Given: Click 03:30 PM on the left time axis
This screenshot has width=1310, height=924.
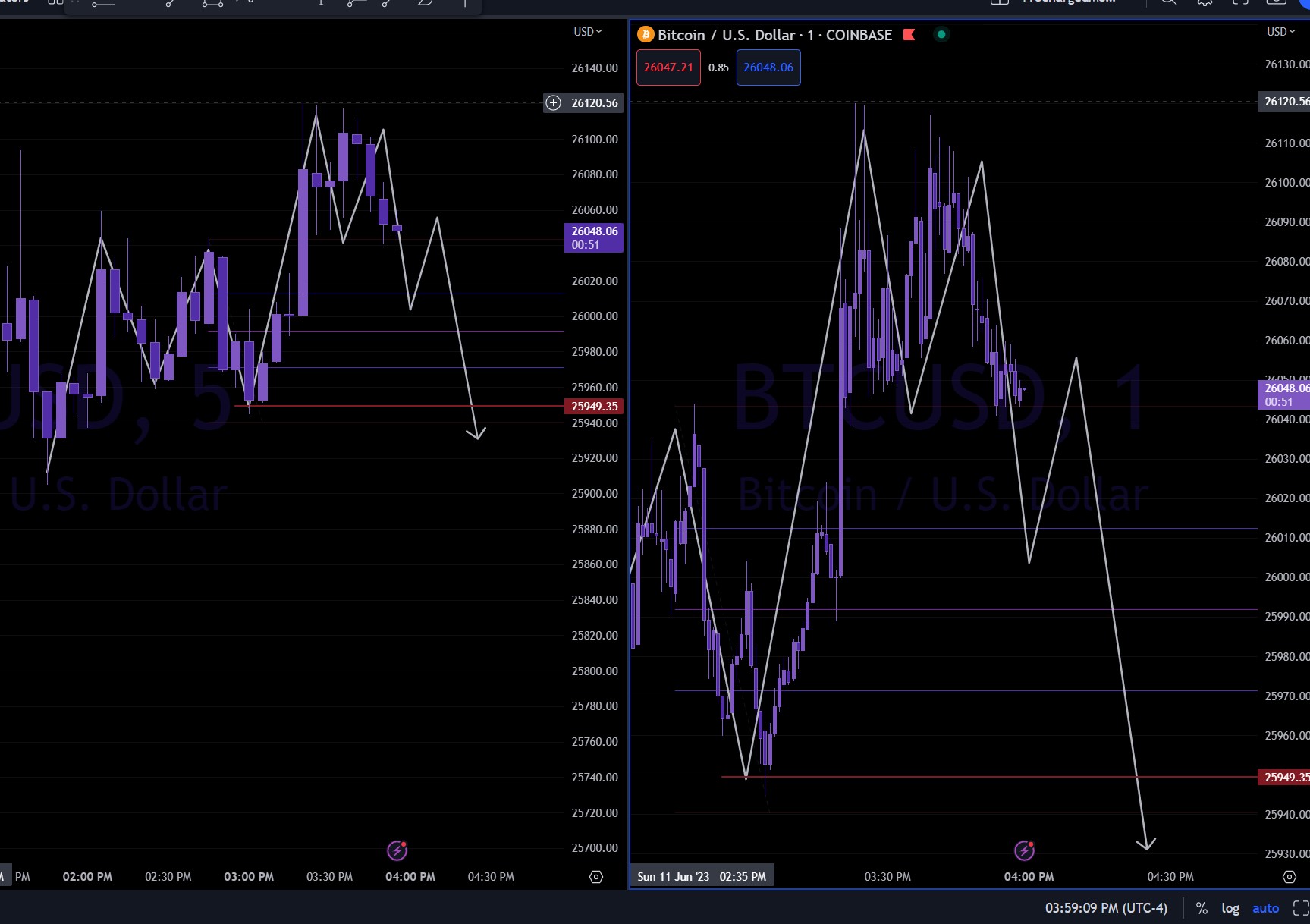Looking at the screenshot, I should 330,877.
